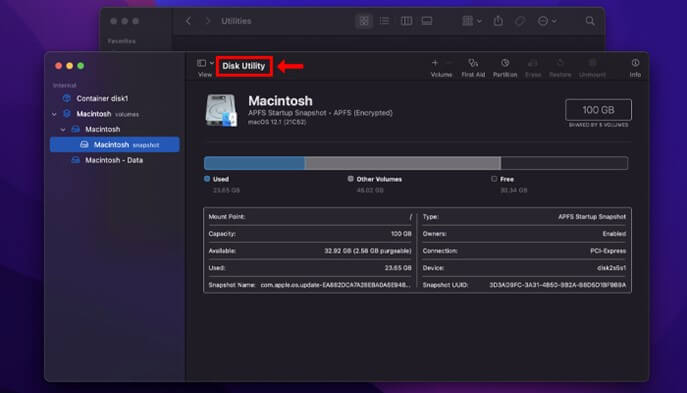This screenshot has width=687, height=393.
Task: Click the Erase toolbar icon
Action: pos(533,63)
